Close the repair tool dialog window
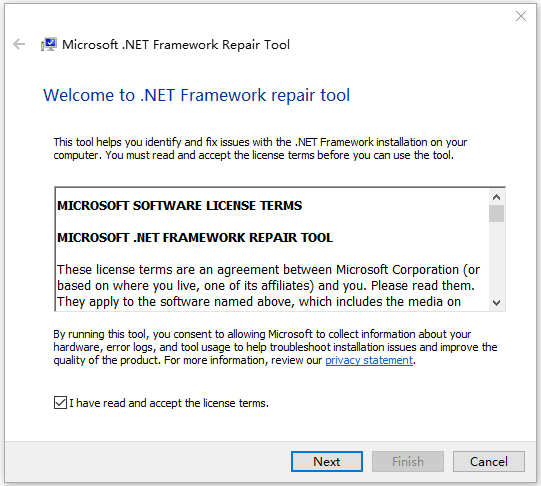 point(521,16)
